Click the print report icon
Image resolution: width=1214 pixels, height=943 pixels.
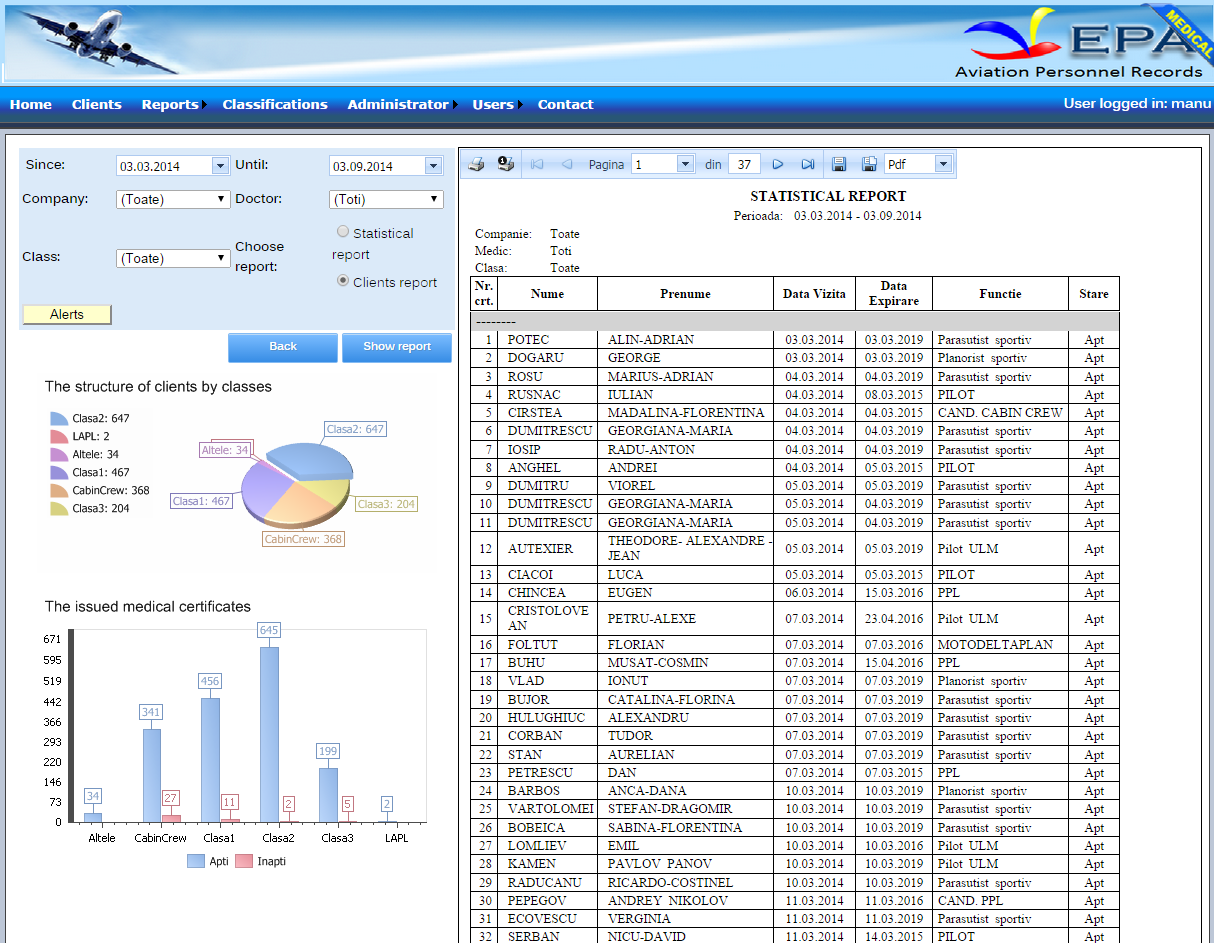477,164
